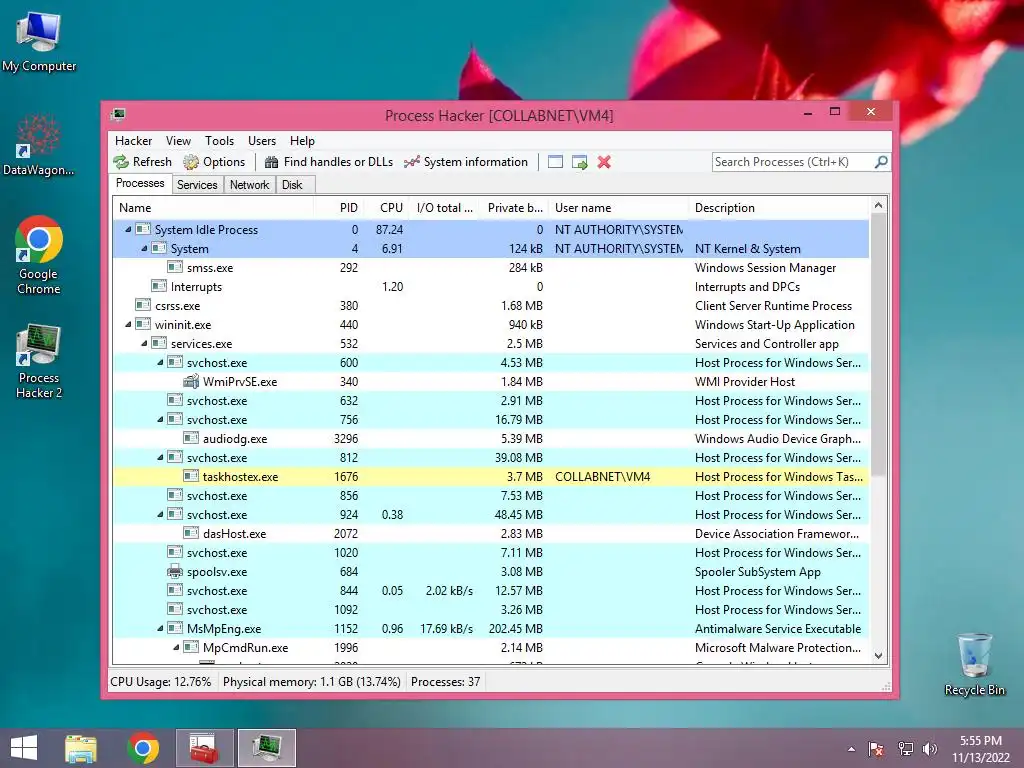Open the Hacker menu
This screenshot has height=768, width=1024.
pos(133,140)
